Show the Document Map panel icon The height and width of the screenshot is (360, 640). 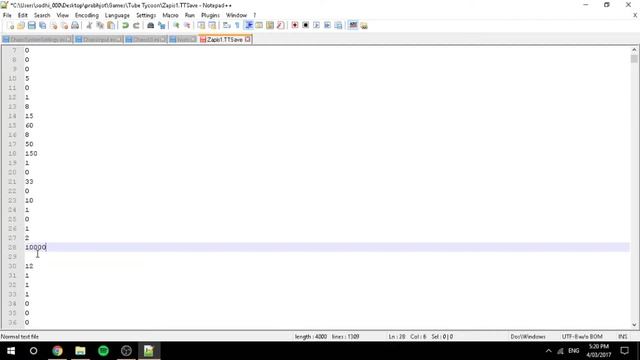tap(270, 26)
